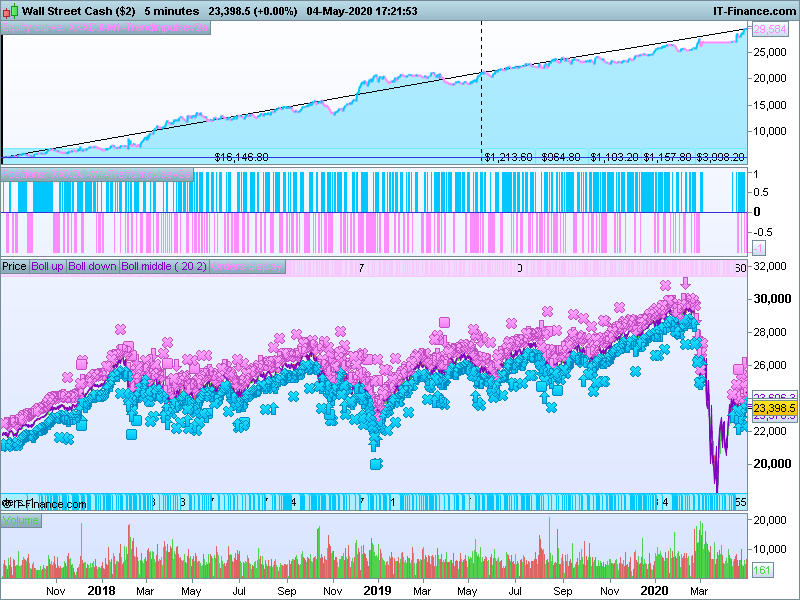Click the -0.5 positions axis value
This screenshot has width=800, height=600.
pyautogui.click(x=763, y=232)
